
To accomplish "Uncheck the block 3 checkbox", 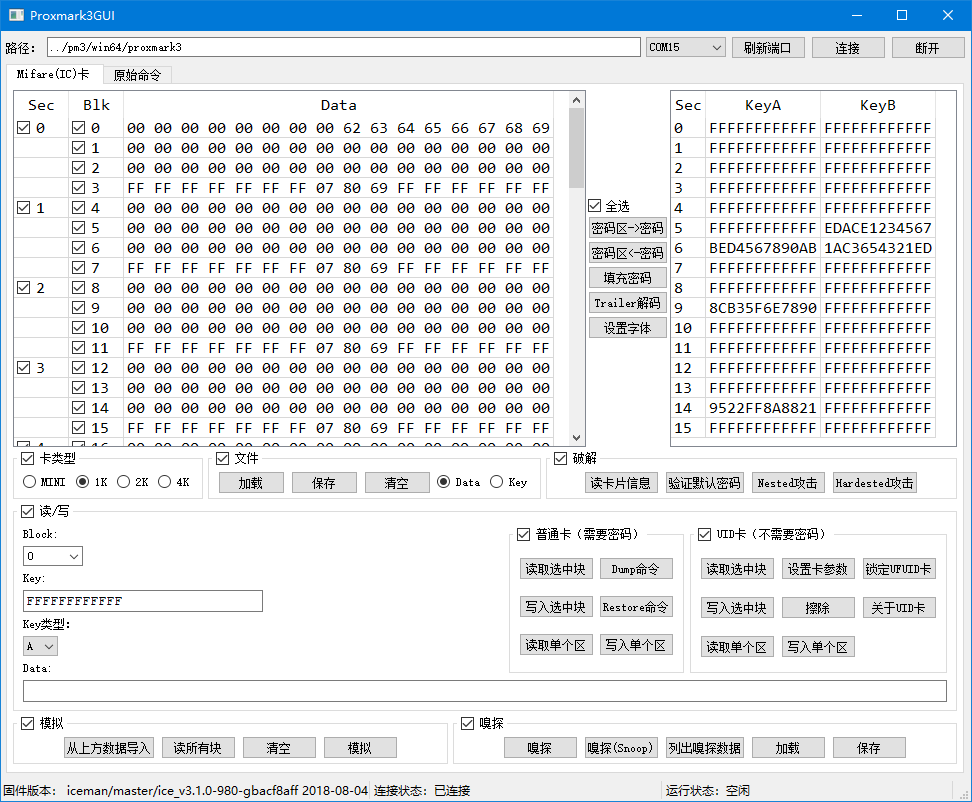I will coord(79,188).
